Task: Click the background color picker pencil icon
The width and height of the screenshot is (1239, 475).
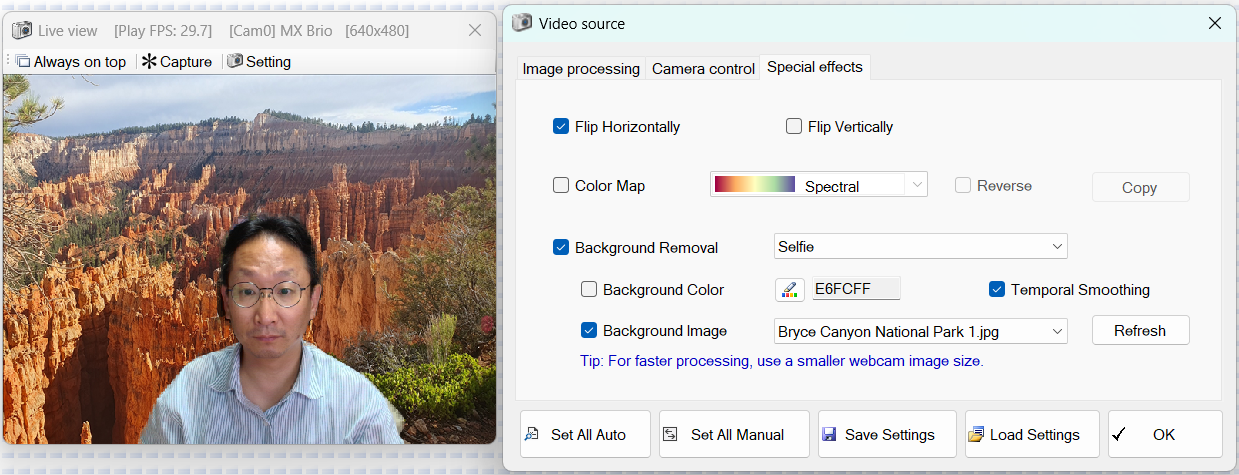Action: (x=790, y=290)
